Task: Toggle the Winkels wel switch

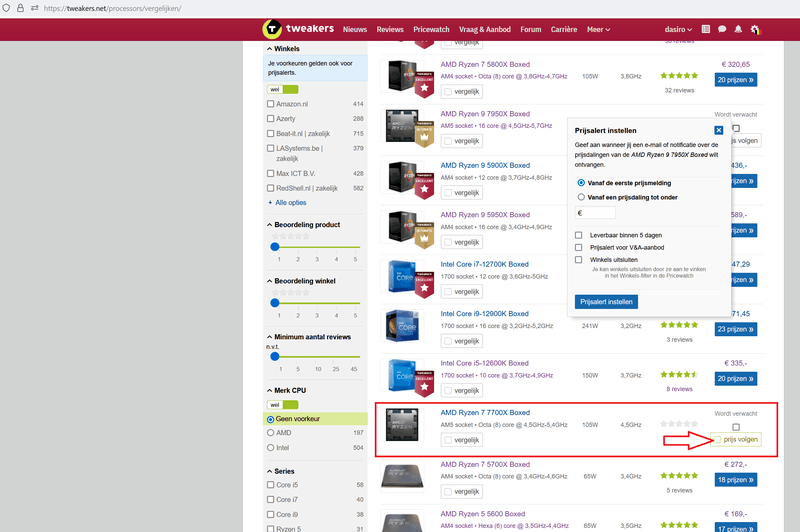Action: tap(283, 89)
